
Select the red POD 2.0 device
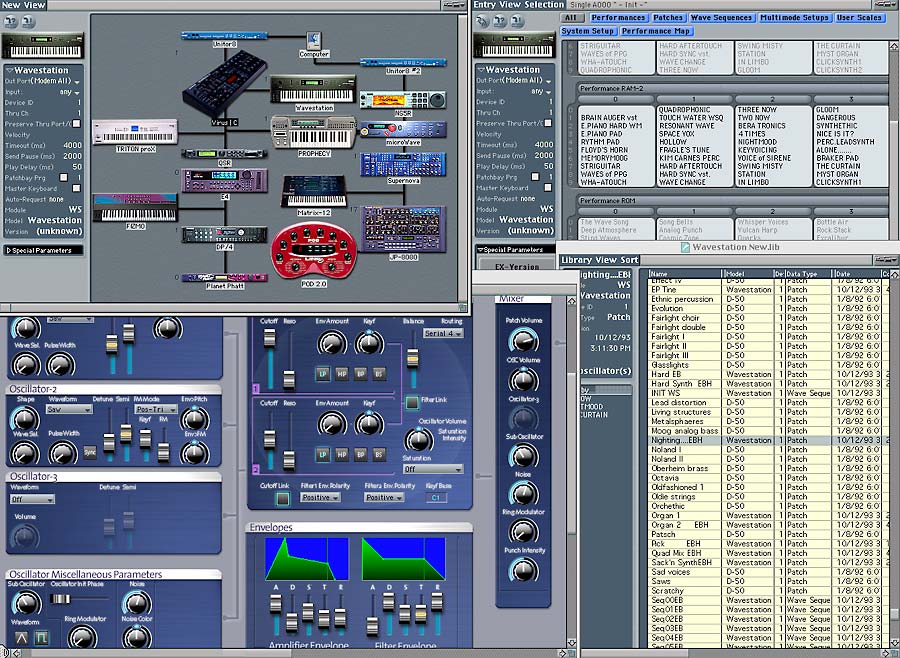click(314, 250)
